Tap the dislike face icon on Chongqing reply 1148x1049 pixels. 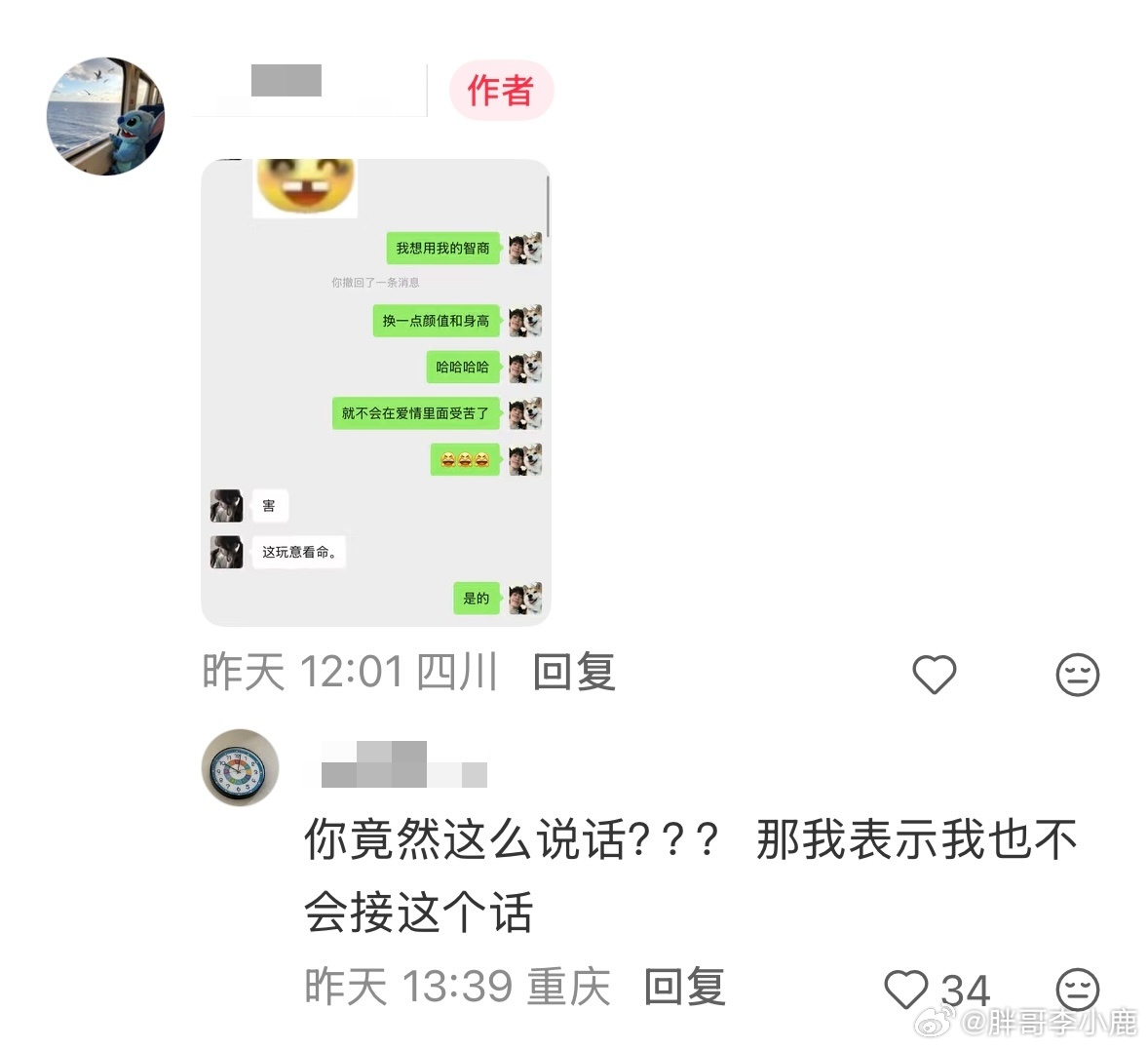tap(1078, 989)
